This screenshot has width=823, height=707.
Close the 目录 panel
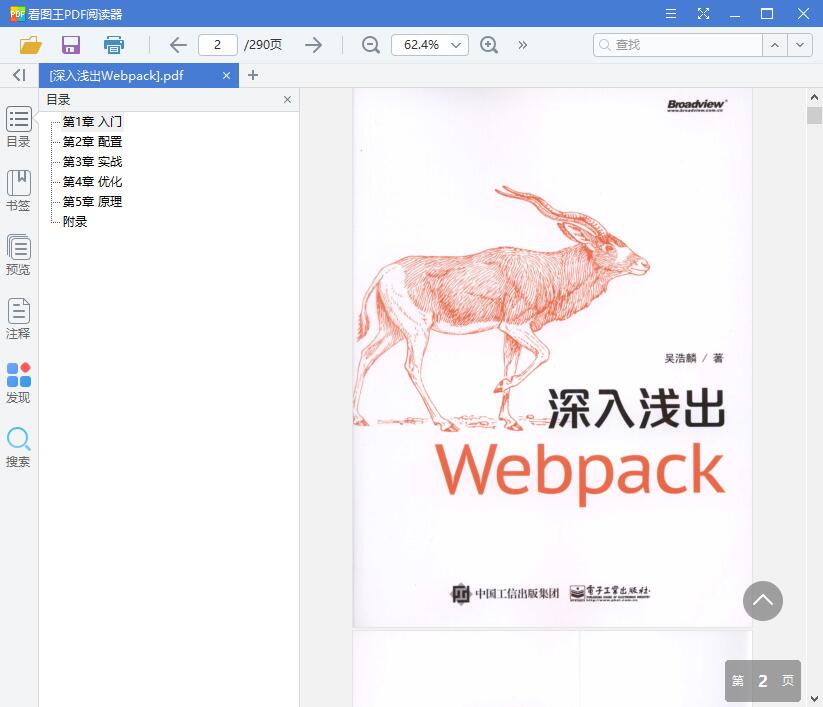point(287,100)
